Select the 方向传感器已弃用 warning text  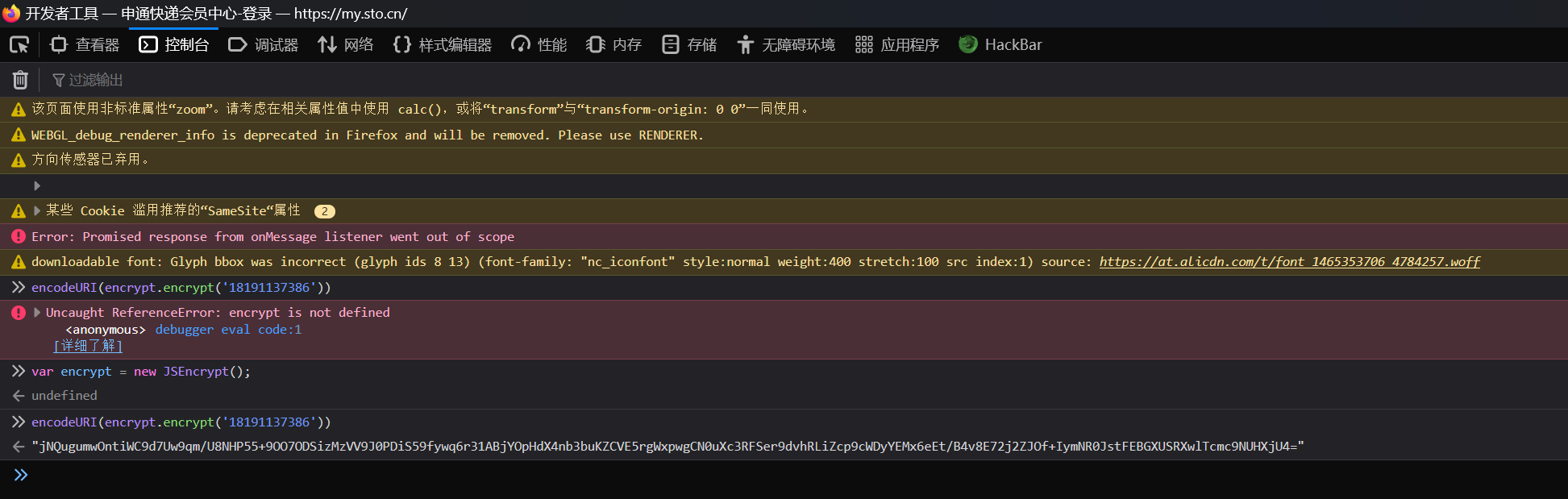click(x=90, y=160)
